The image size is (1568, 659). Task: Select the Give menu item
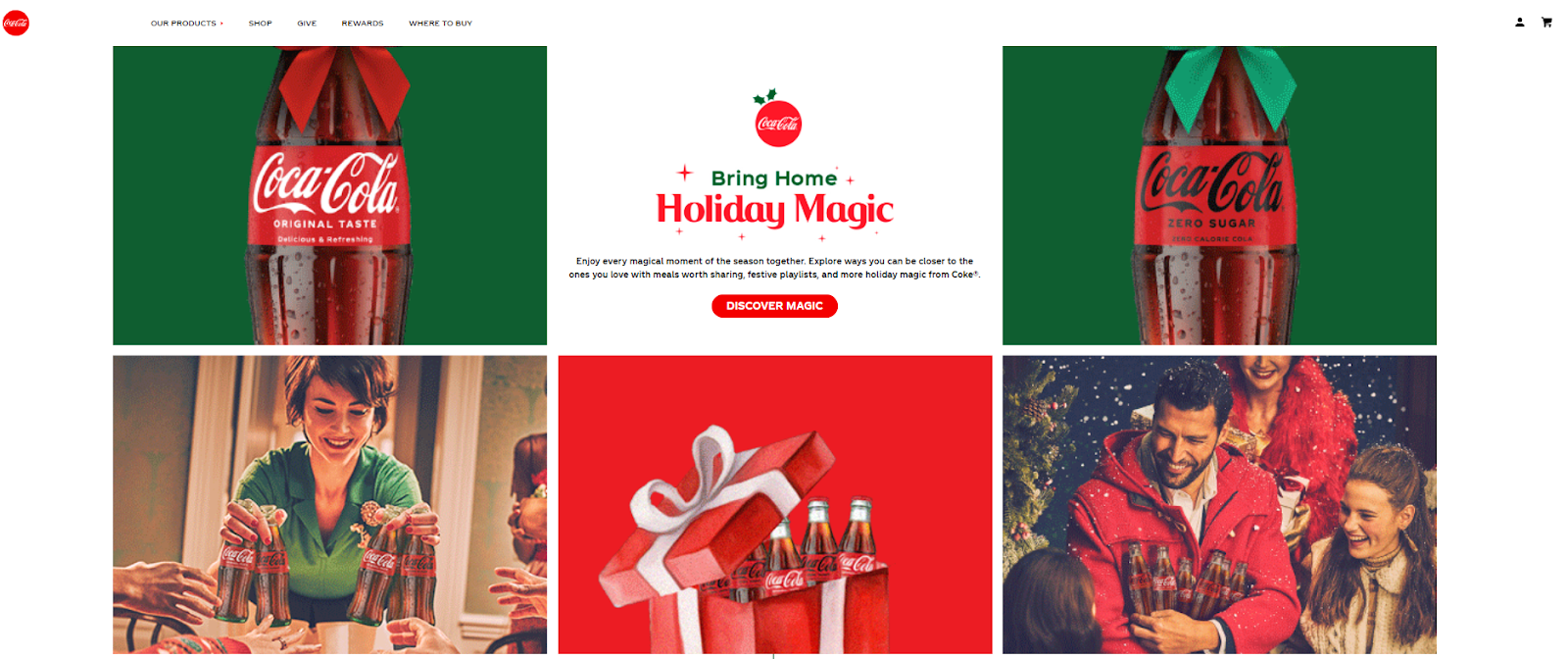point(307,24)
